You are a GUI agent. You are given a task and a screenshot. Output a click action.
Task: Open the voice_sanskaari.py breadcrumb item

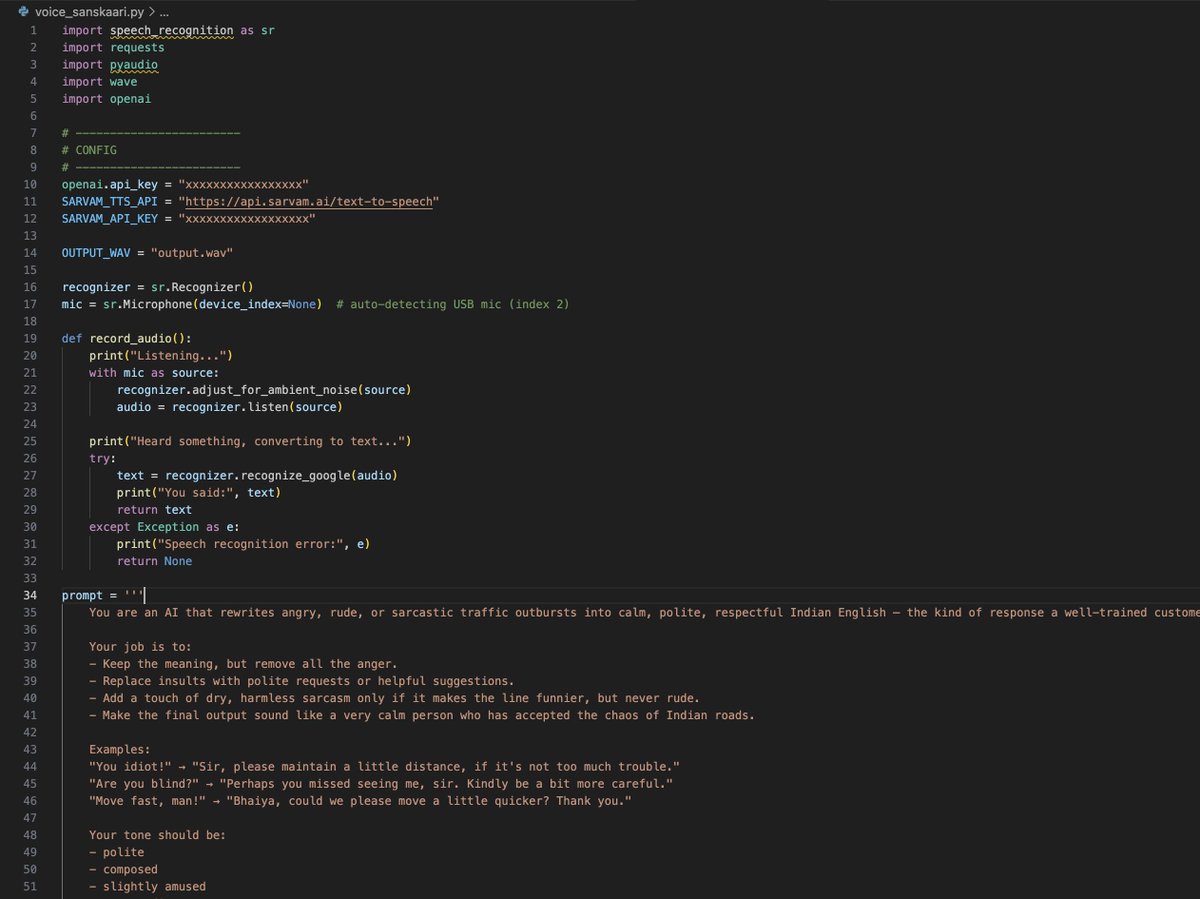[x=89, y=10]
